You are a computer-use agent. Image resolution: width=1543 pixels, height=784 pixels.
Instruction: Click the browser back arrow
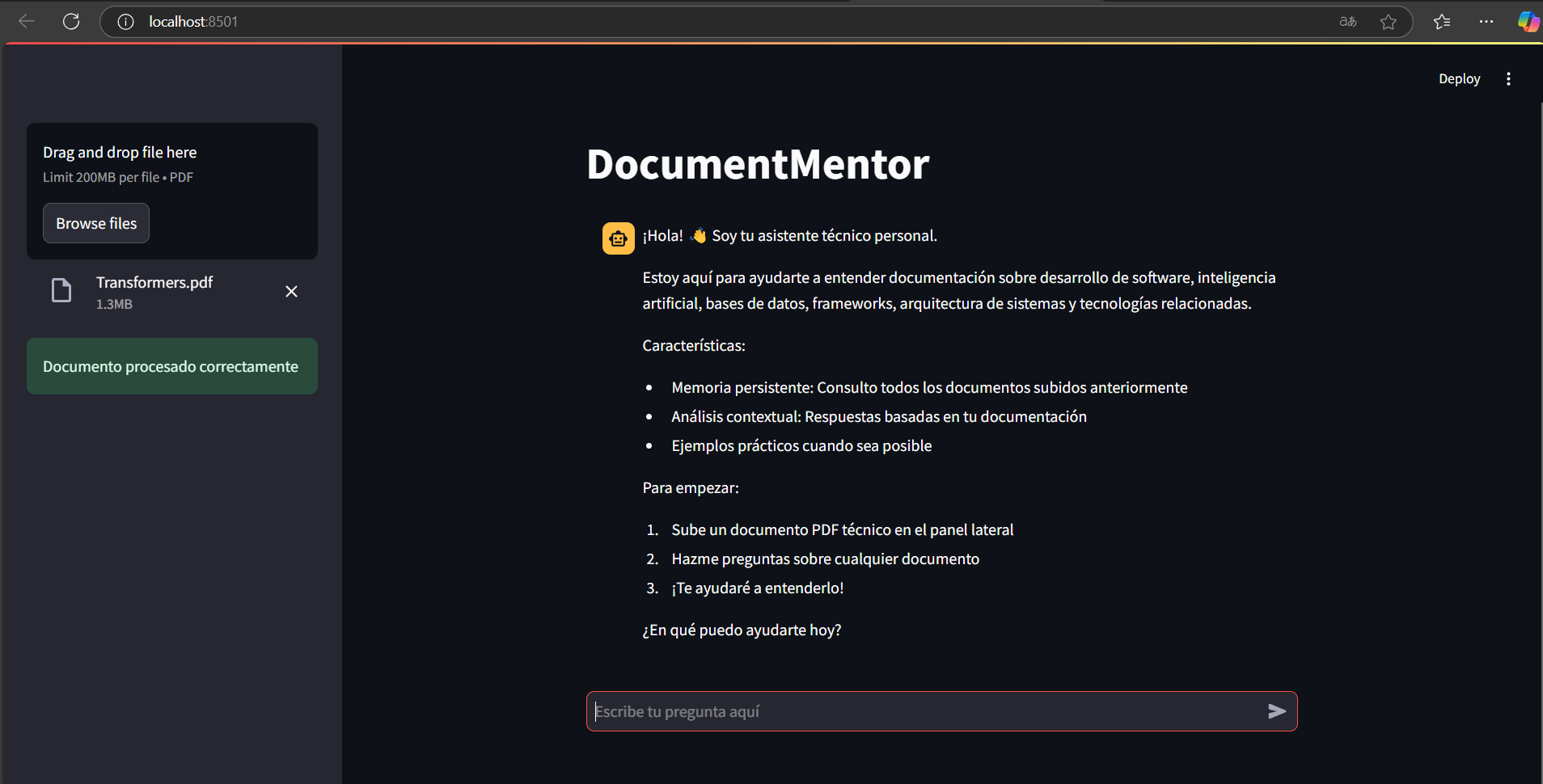pos(27,22)
